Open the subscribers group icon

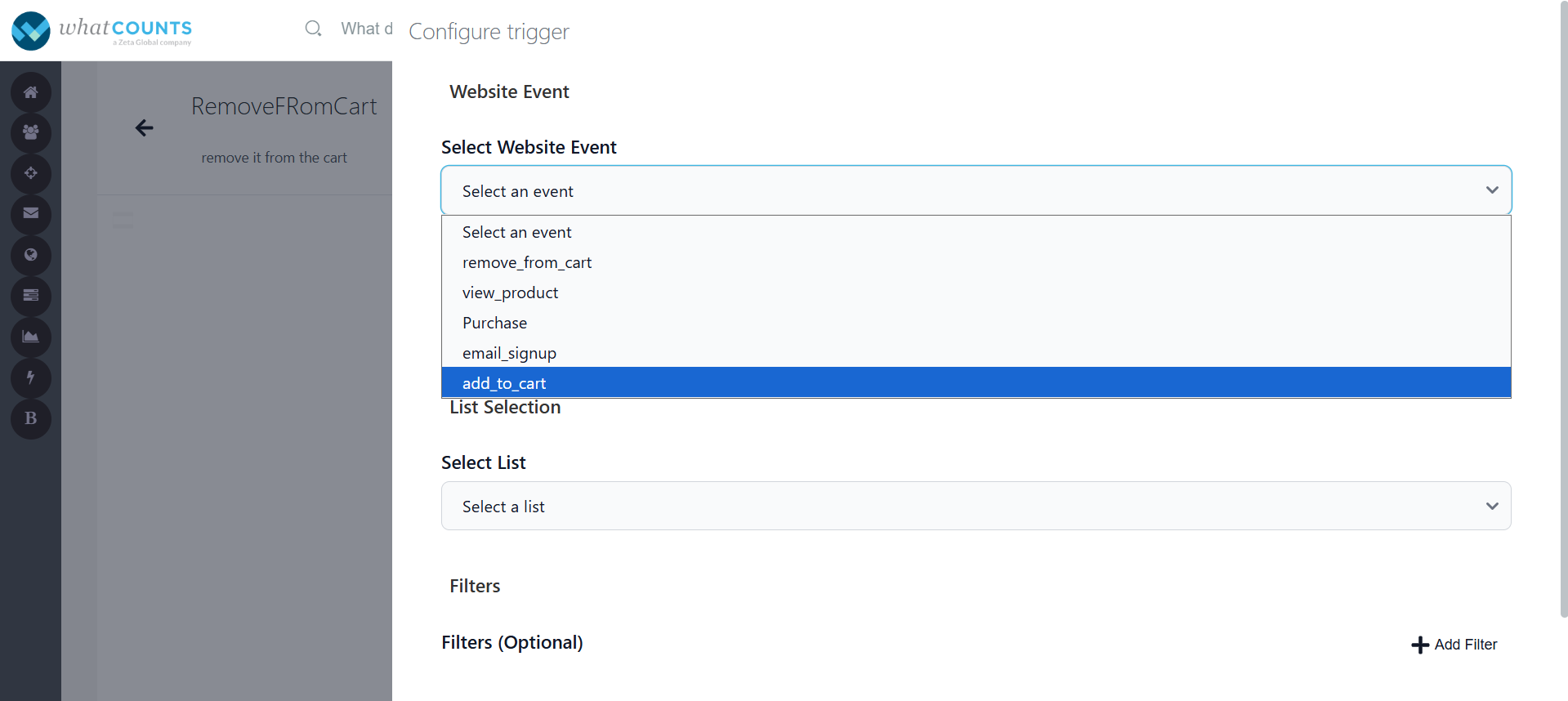pyautogui.click(x=31, y=132)
